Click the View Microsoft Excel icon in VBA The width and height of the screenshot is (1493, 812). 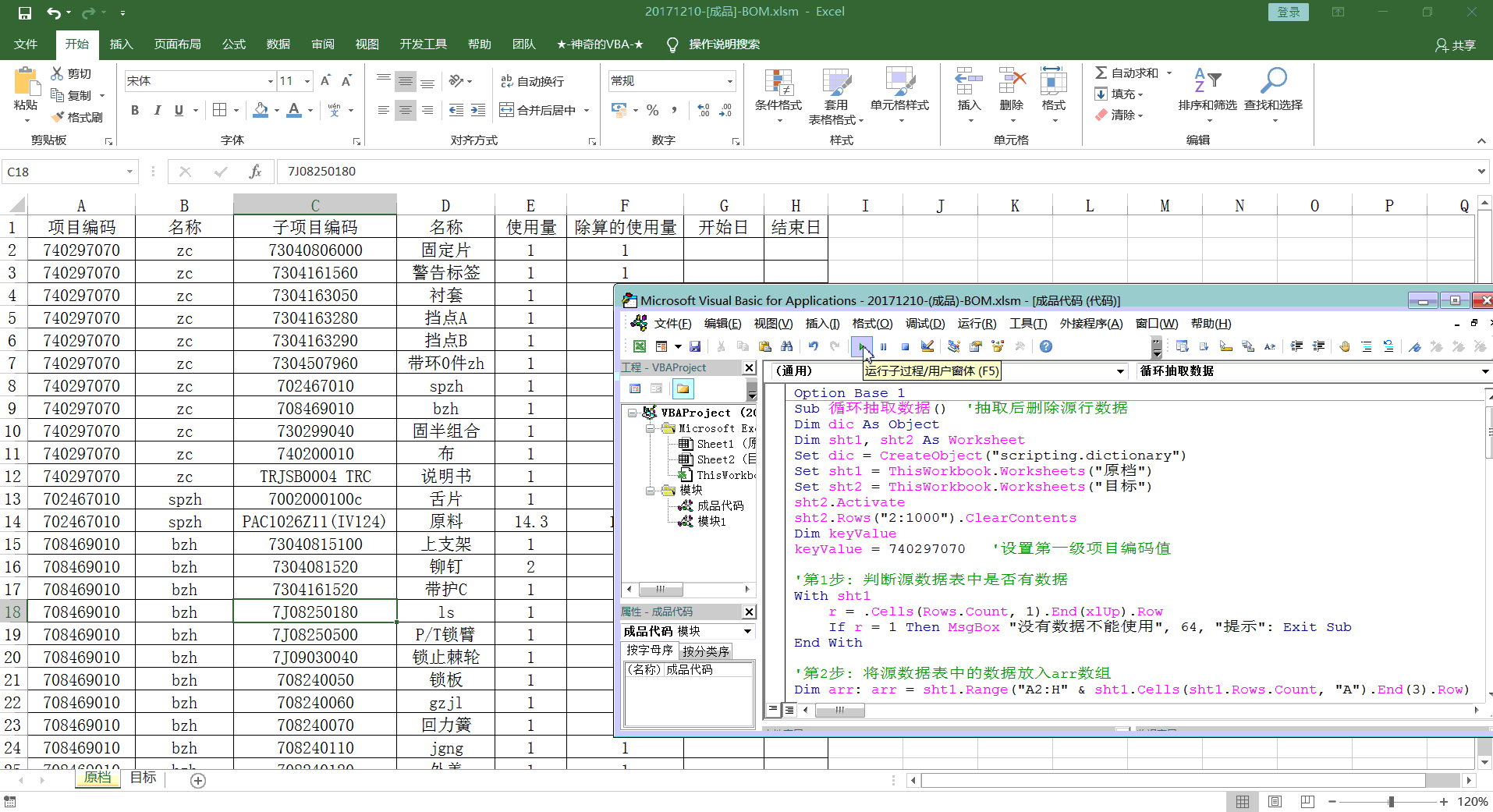[x=639, y=346]
